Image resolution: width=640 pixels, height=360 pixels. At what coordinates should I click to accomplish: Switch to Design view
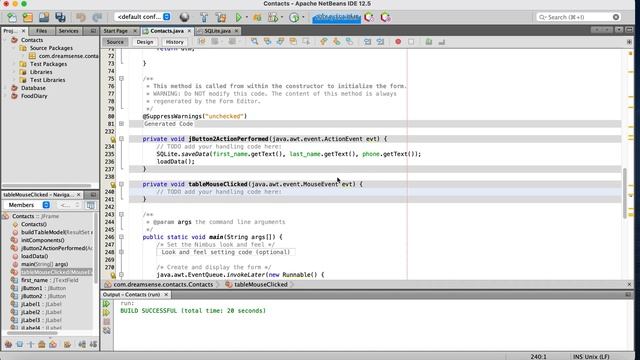click(x=144, y=42)
